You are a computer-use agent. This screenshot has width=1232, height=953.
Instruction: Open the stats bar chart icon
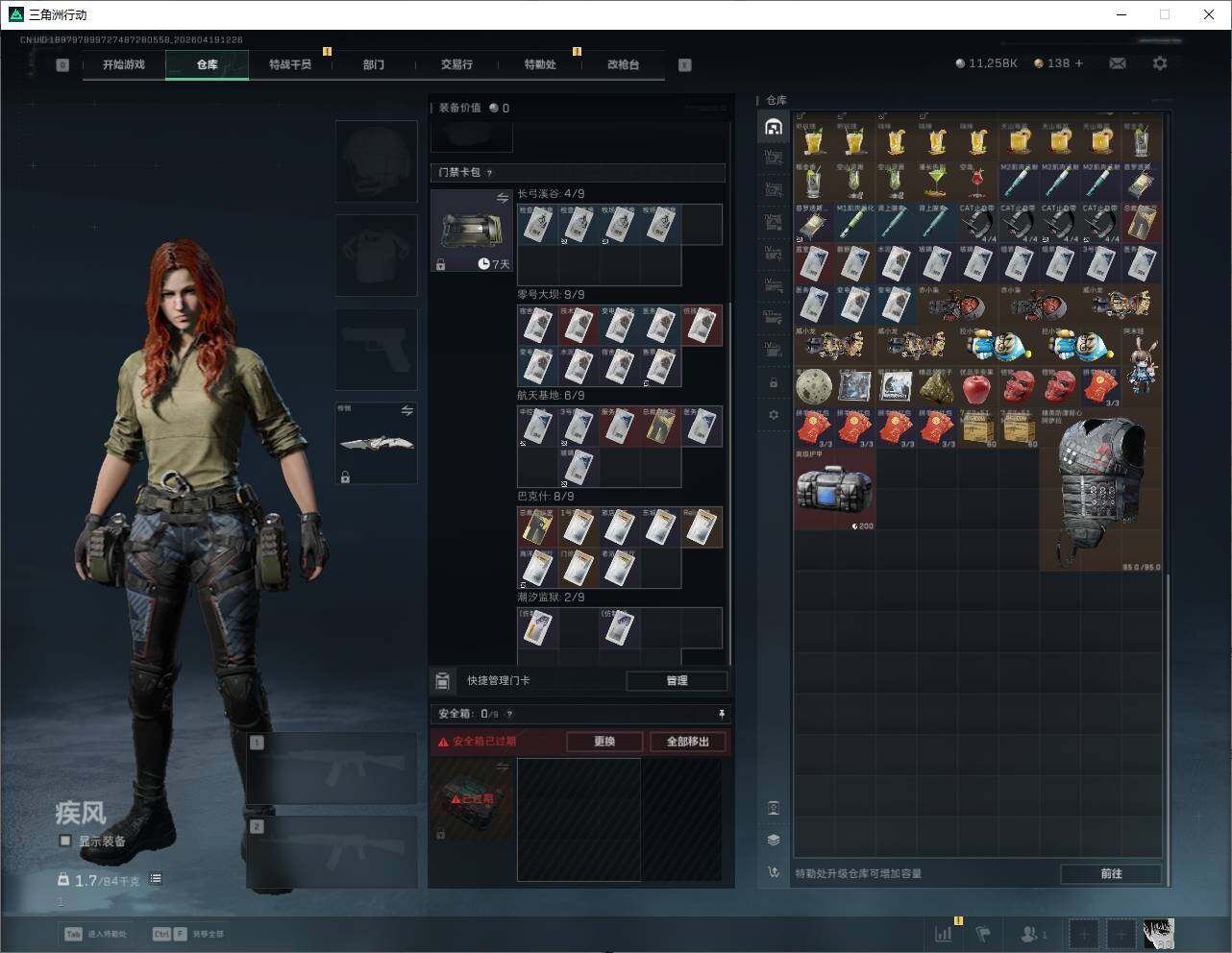[943, 933]
